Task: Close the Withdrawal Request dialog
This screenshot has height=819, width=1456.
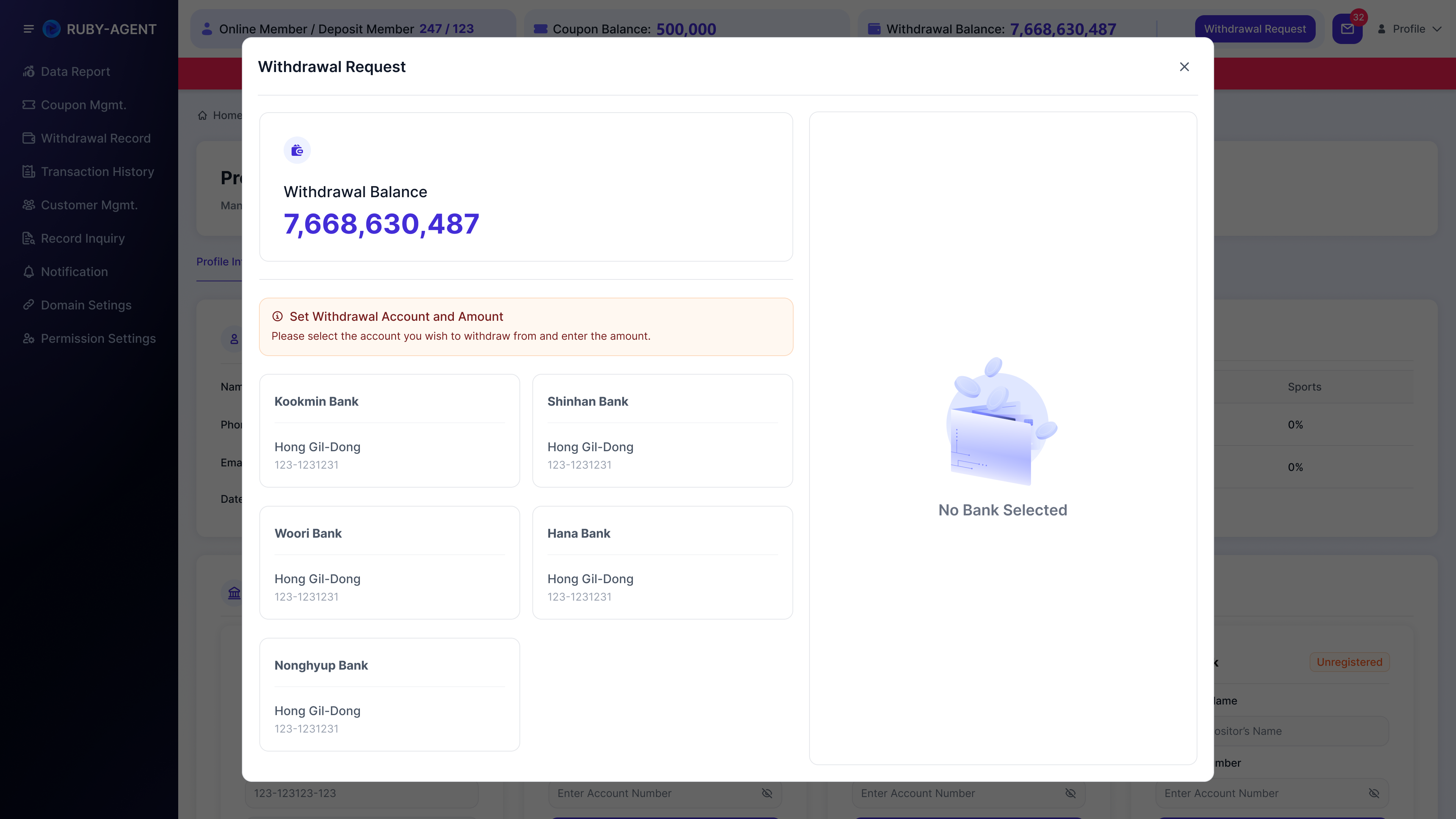Action: coord(1184,67)
